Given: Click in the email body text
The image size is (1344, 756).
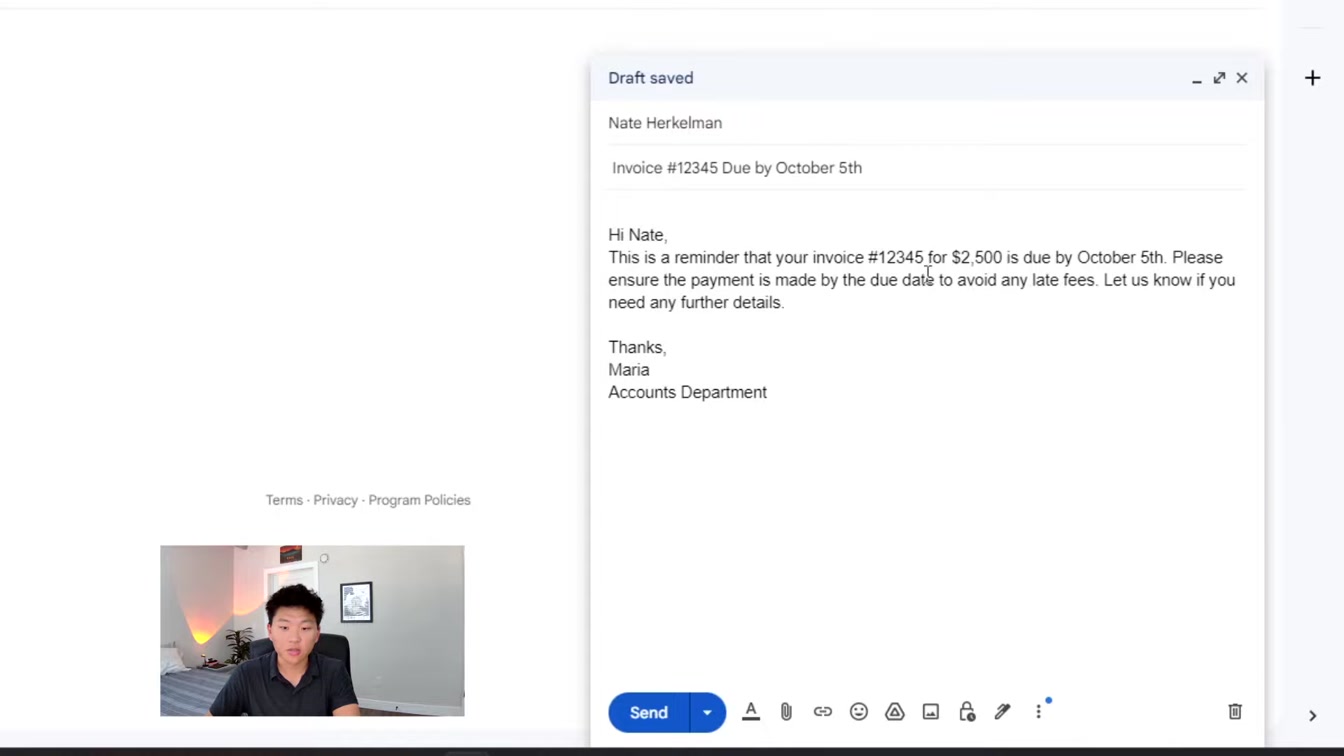Looking at the screenshot, I should click(x=922, y=280).
